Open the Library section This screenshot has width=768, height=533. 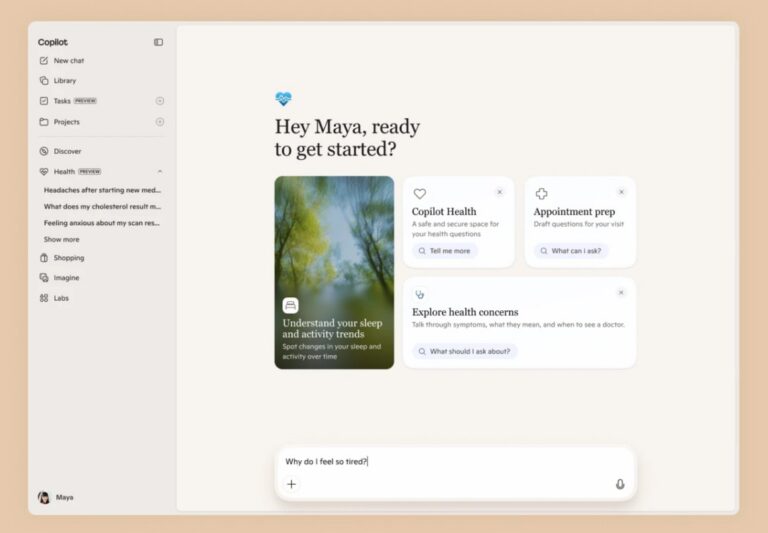pos(65,80)
